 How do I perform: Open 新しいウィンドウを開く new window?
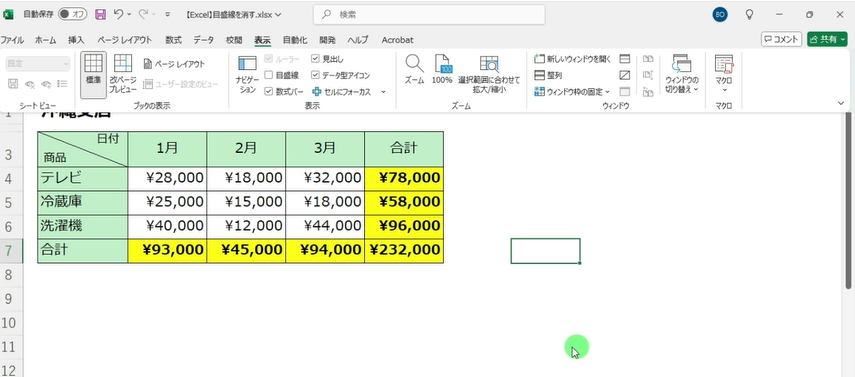point(573,59)
